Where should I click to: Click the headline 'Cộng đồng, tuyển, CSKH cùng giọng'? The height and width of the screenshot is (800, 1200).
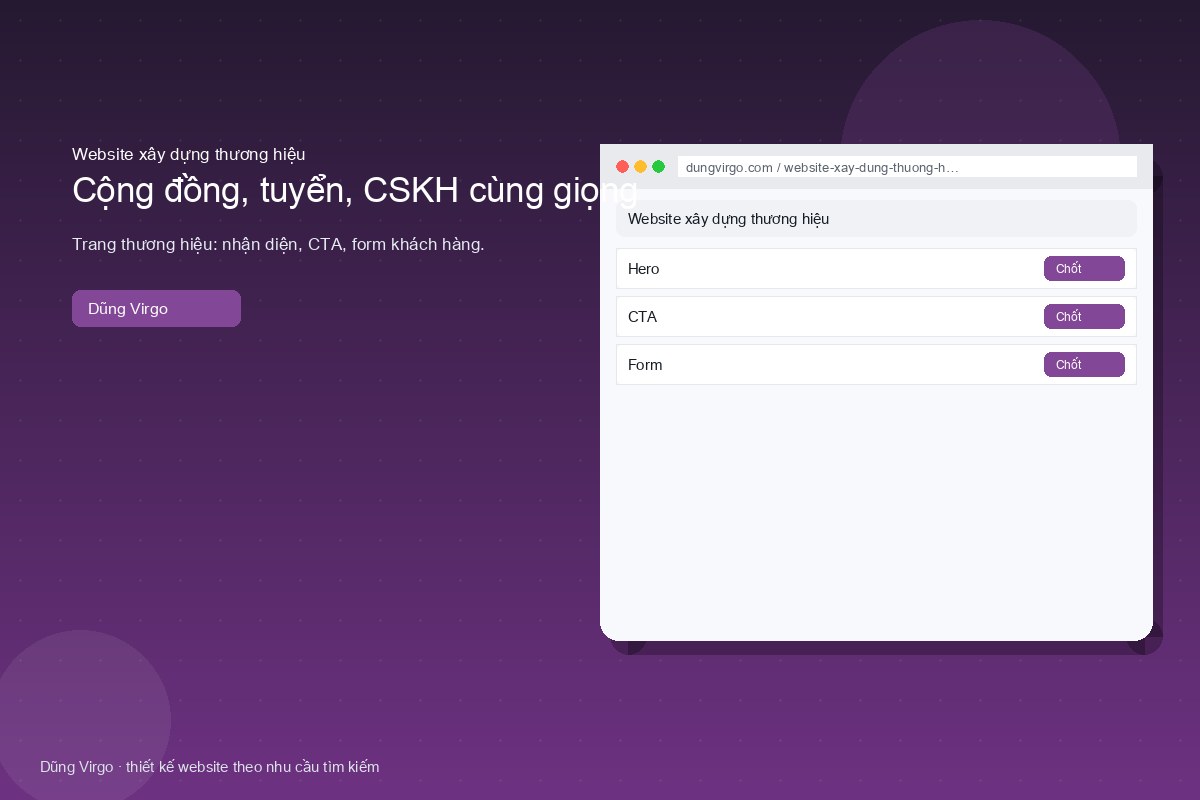tap(354, 190)
